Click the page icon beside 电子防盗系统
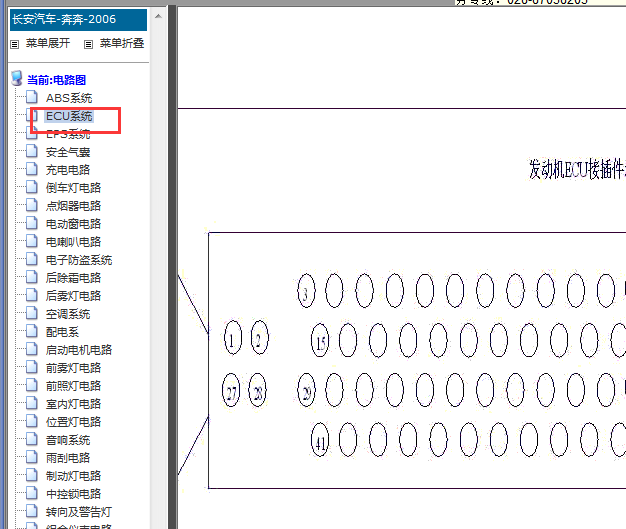Image resolution: width=626 pixels, height=529 pixels. [x=32, y=260]
